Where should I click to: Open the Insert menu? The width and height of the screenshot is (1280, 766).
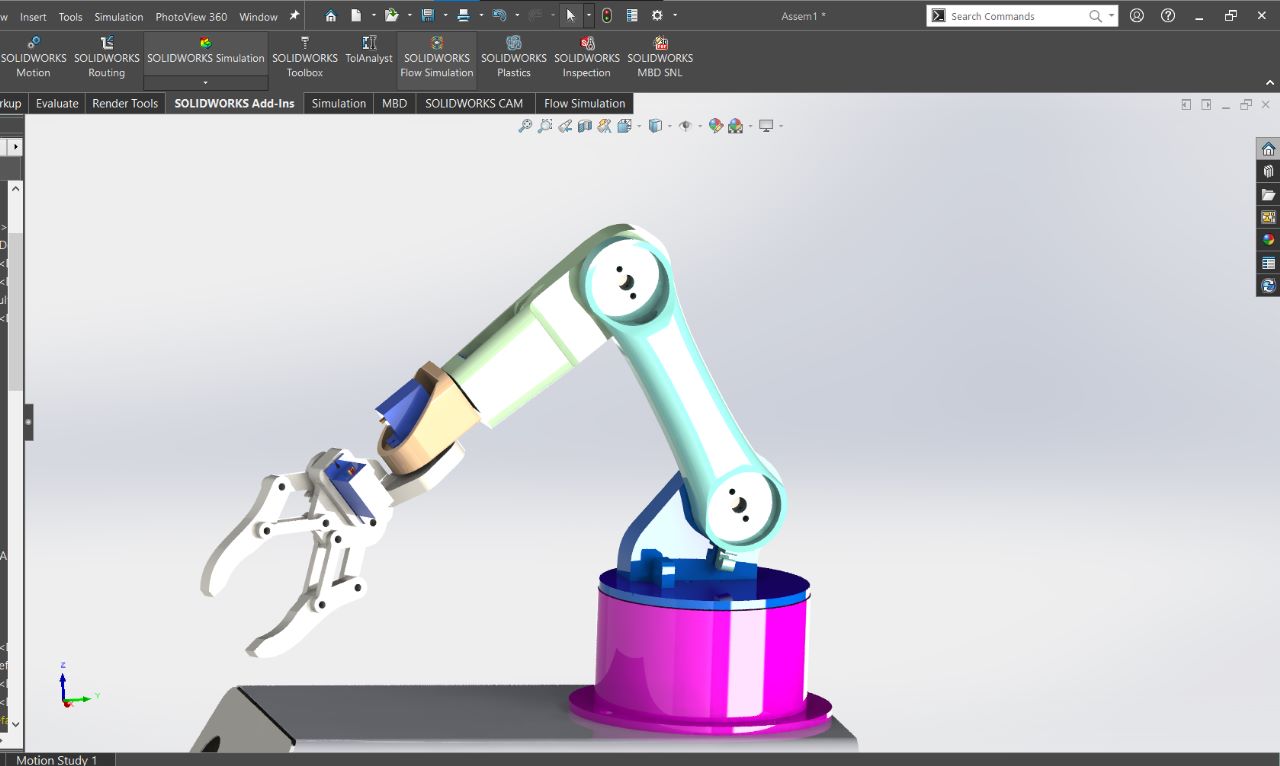pos(33,17)
